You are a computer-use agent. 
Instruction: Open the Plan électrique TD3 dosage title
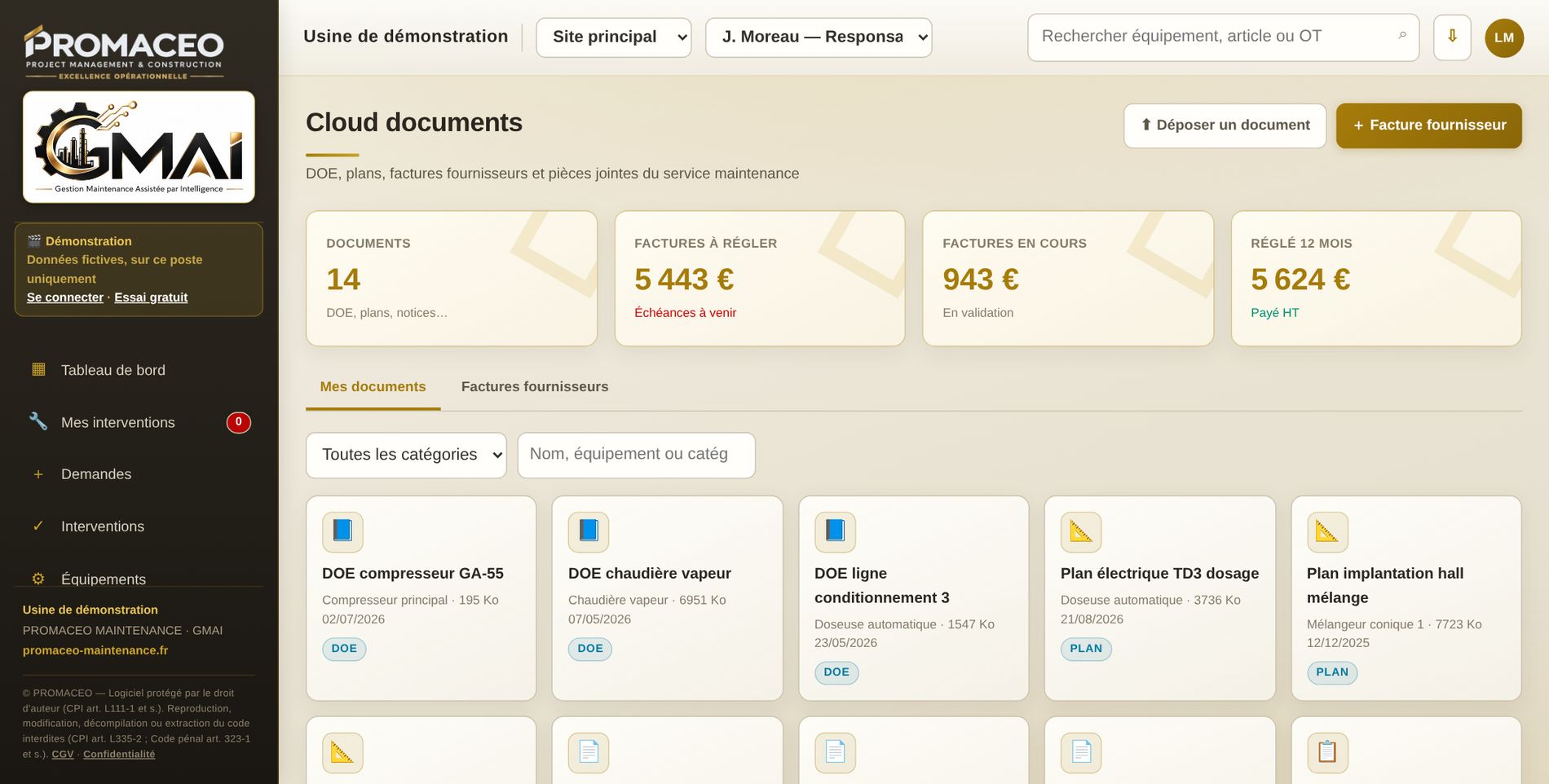pyautogui.click(x=1159, y=574)
